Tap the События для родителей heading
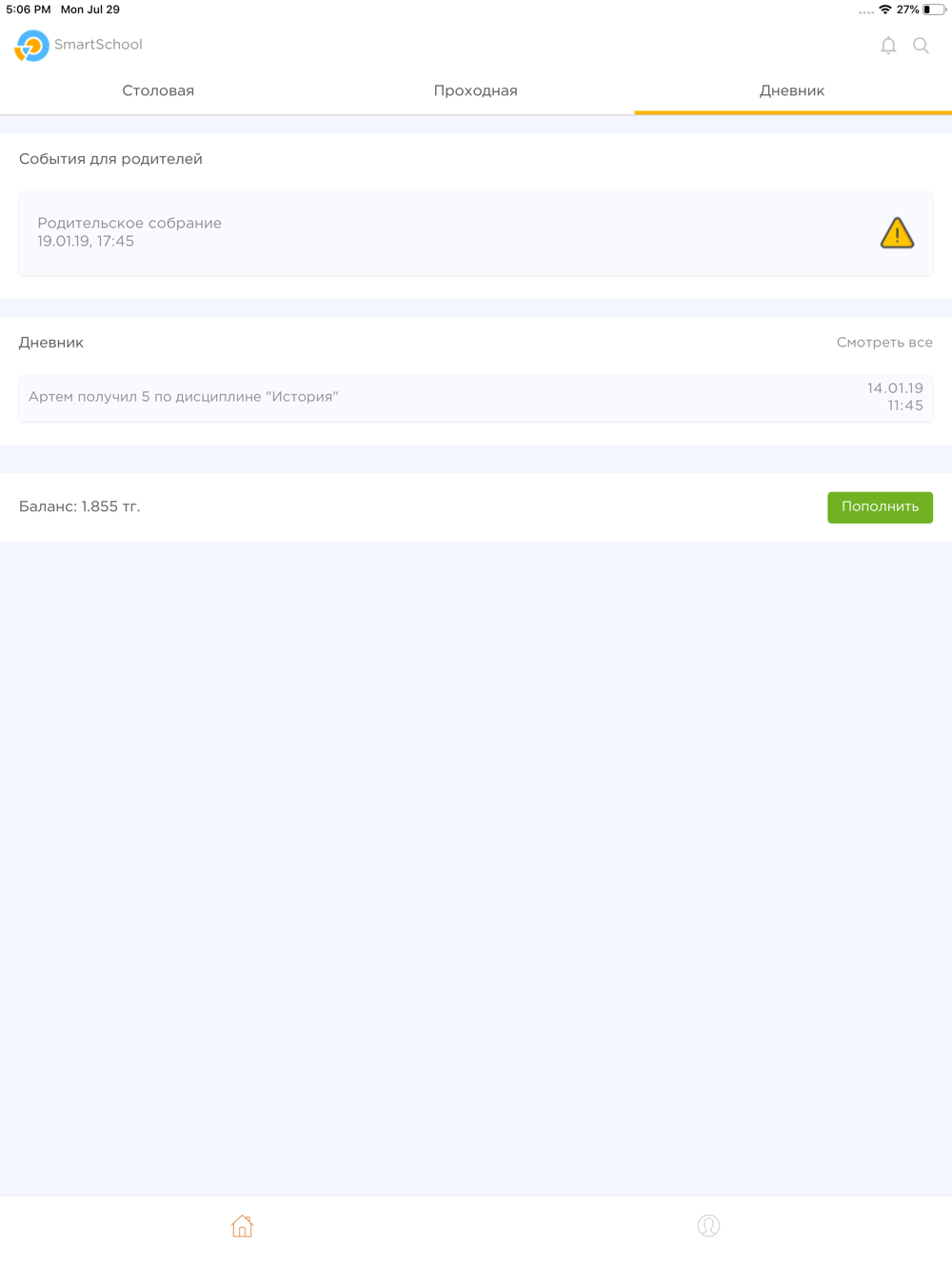 click(110, 159)
